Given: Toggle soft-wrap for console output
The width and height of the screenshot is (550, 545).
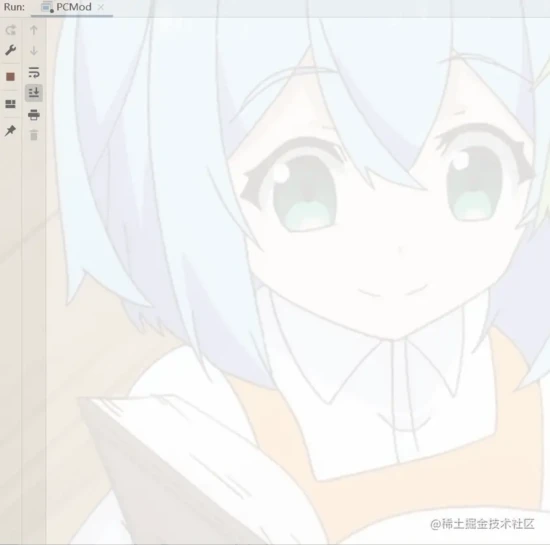Looking at the screenshot, I should pos(34,72).
